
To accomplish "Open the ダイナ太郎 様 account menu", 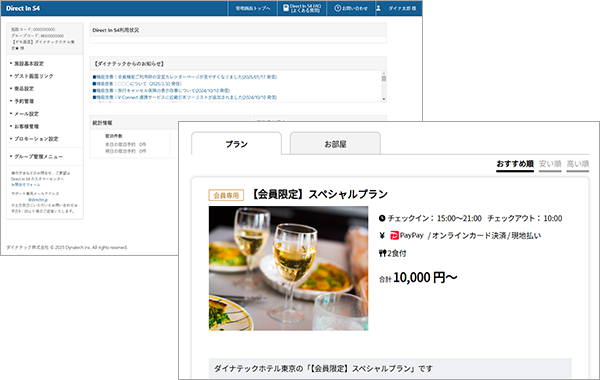I will [x=402, y=8].
